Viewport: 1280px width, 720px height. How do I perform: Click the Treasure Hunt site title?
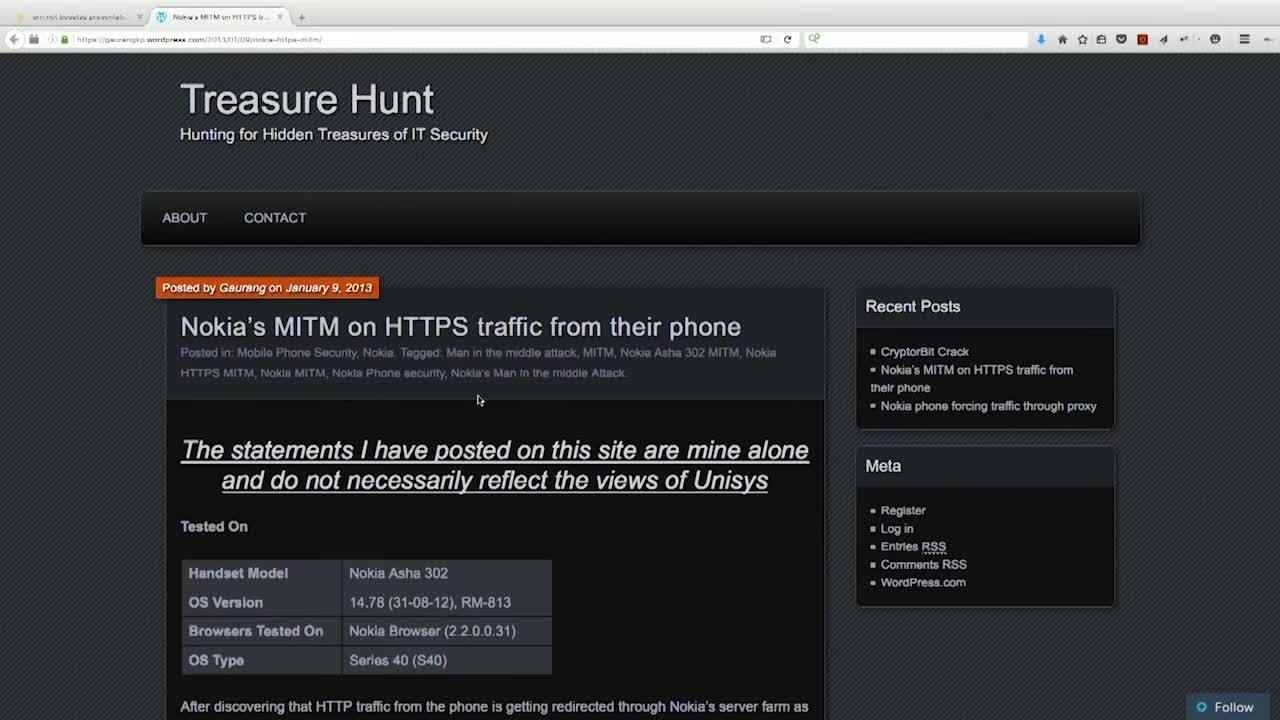click(x=306, y=100)
